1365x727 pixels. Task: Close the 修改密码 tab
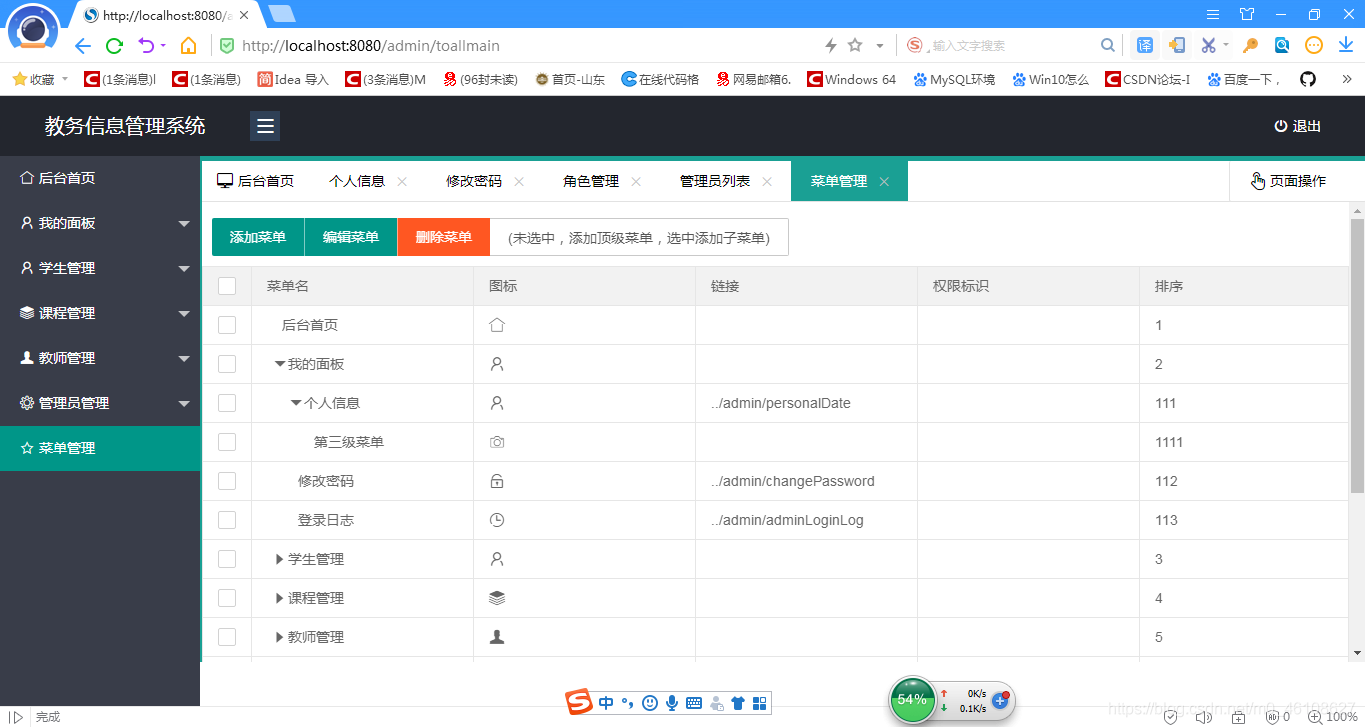pyautogui.click(x=519, y=182)
